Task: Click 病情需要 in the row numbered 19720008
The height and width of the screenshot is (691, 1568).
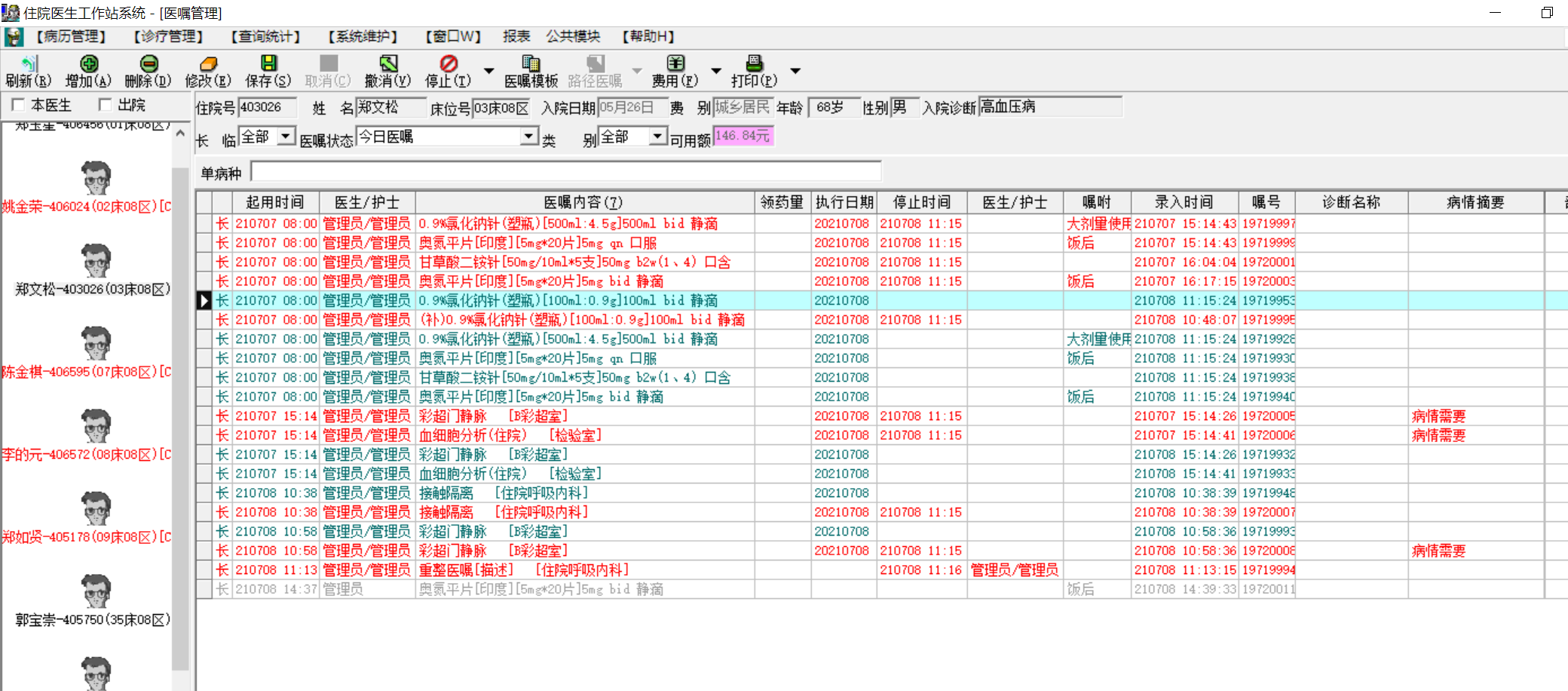Action: coord(1438,551)
